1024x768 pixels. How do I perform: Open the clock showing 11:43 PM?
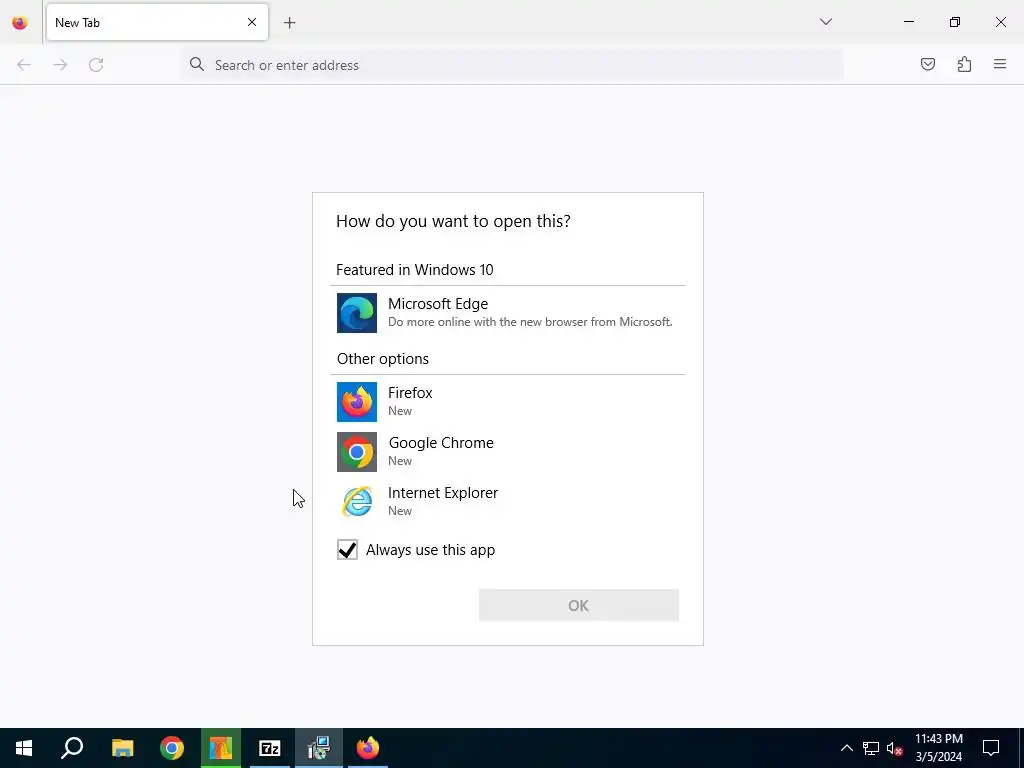point(938,748)
